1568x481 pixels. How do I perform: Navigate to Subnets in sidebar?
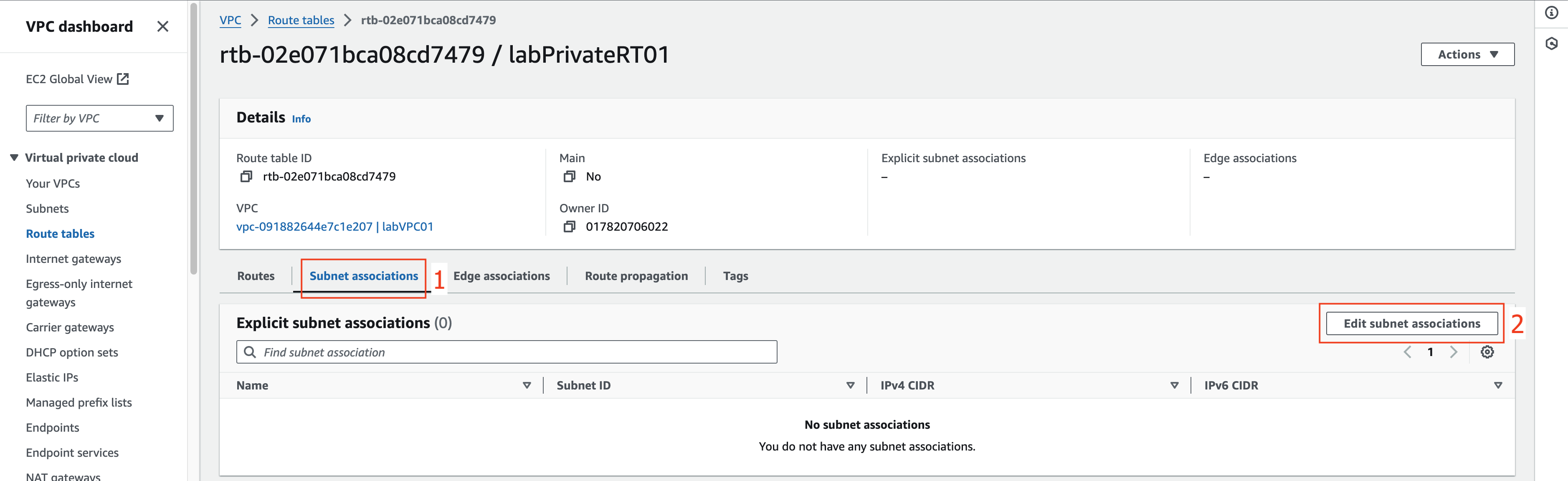48,208
